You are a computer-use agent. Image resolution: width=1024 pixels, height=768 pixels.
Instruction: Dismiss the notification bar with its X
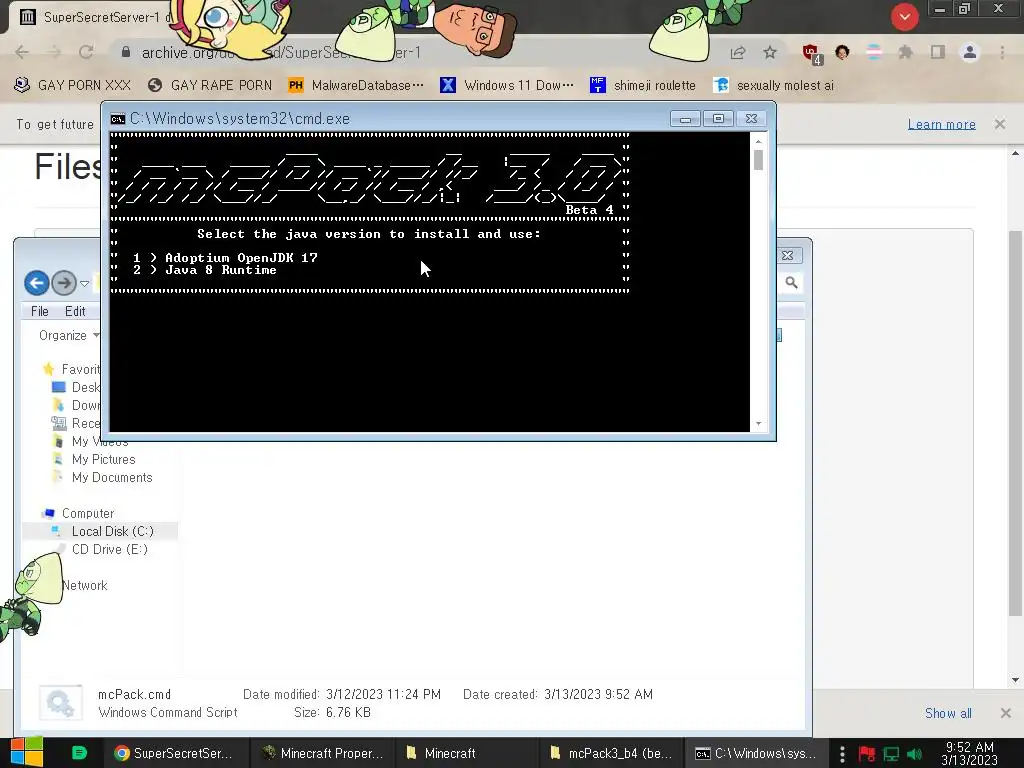[x=1000, y=124]
